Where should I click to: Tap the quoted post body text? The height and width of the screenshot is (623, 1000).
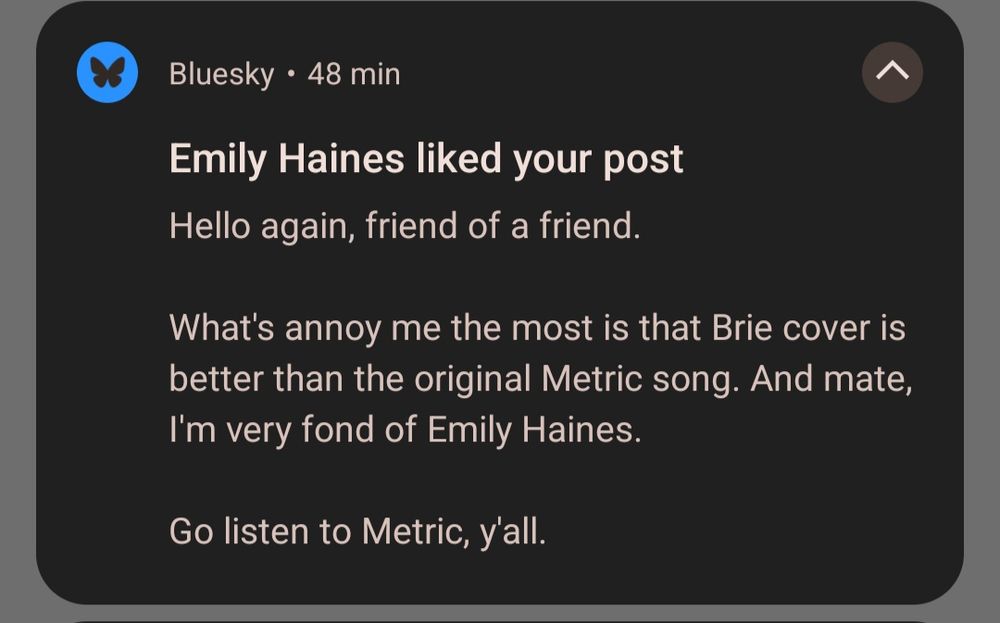[538, 378]
